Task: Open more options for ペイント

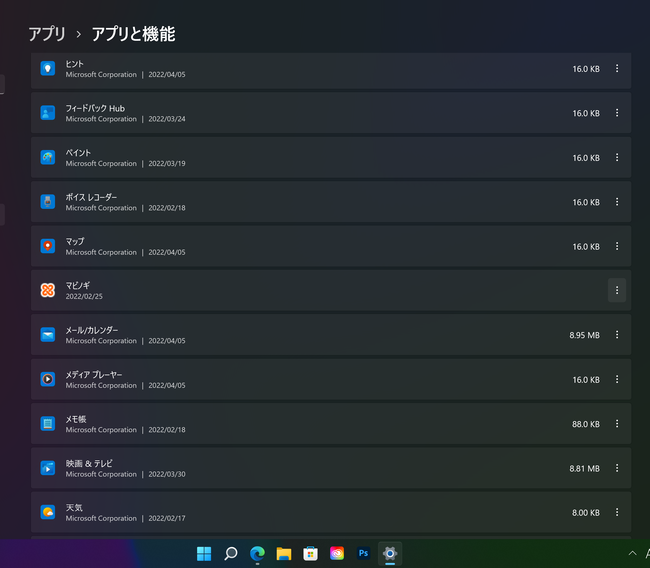Action: (617, 157)
